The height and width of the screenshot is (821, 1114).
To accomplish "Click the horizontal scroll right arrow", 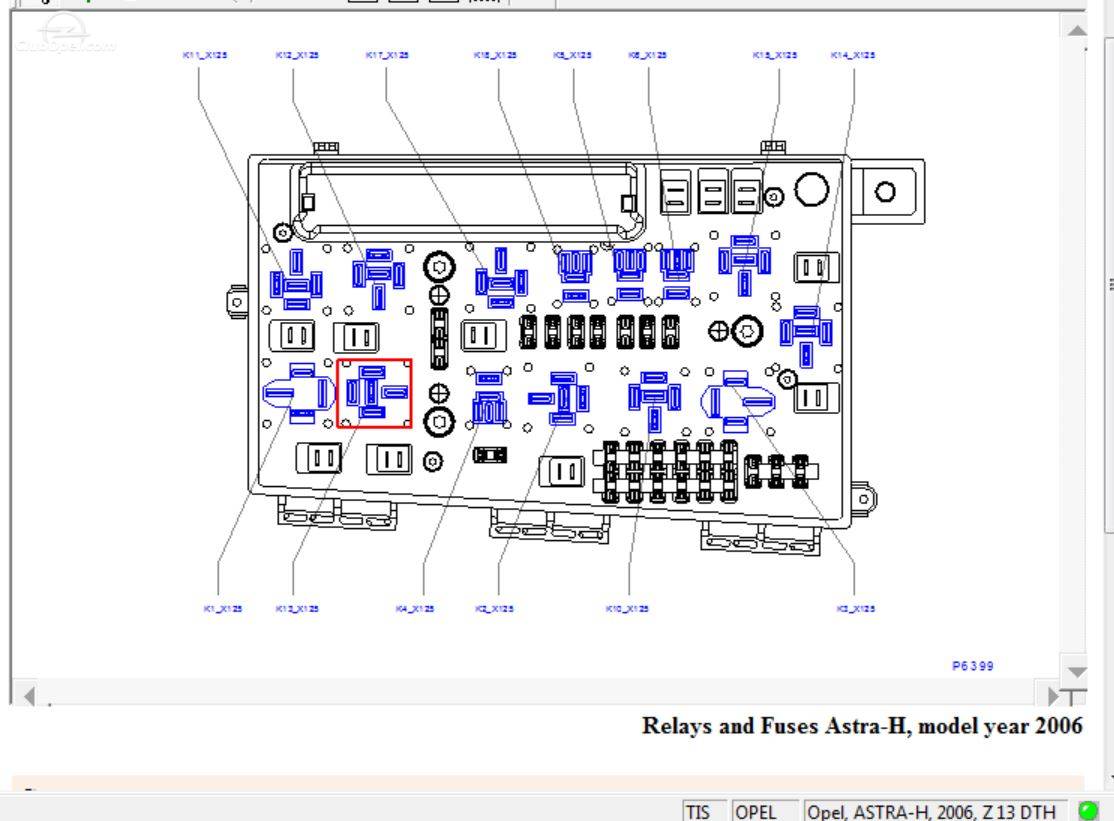I will click(x=1054, y=695).
